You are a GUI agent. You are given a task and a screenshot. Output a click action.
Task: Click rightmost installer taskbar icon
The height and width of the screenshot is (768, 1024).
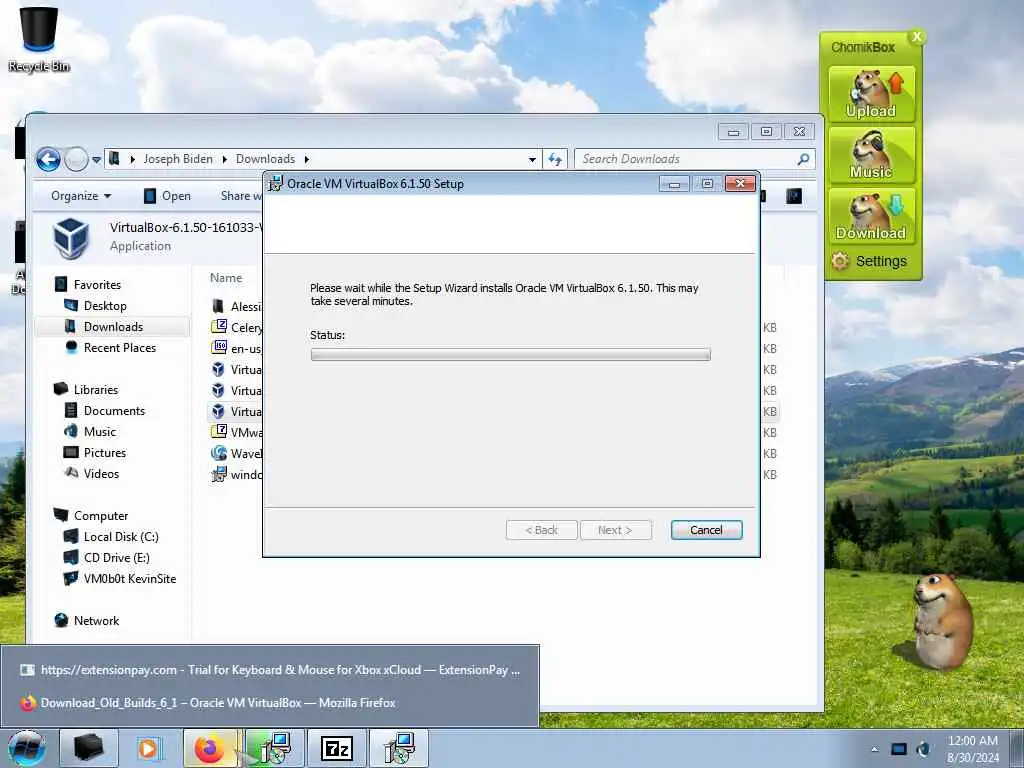point(398,748)
